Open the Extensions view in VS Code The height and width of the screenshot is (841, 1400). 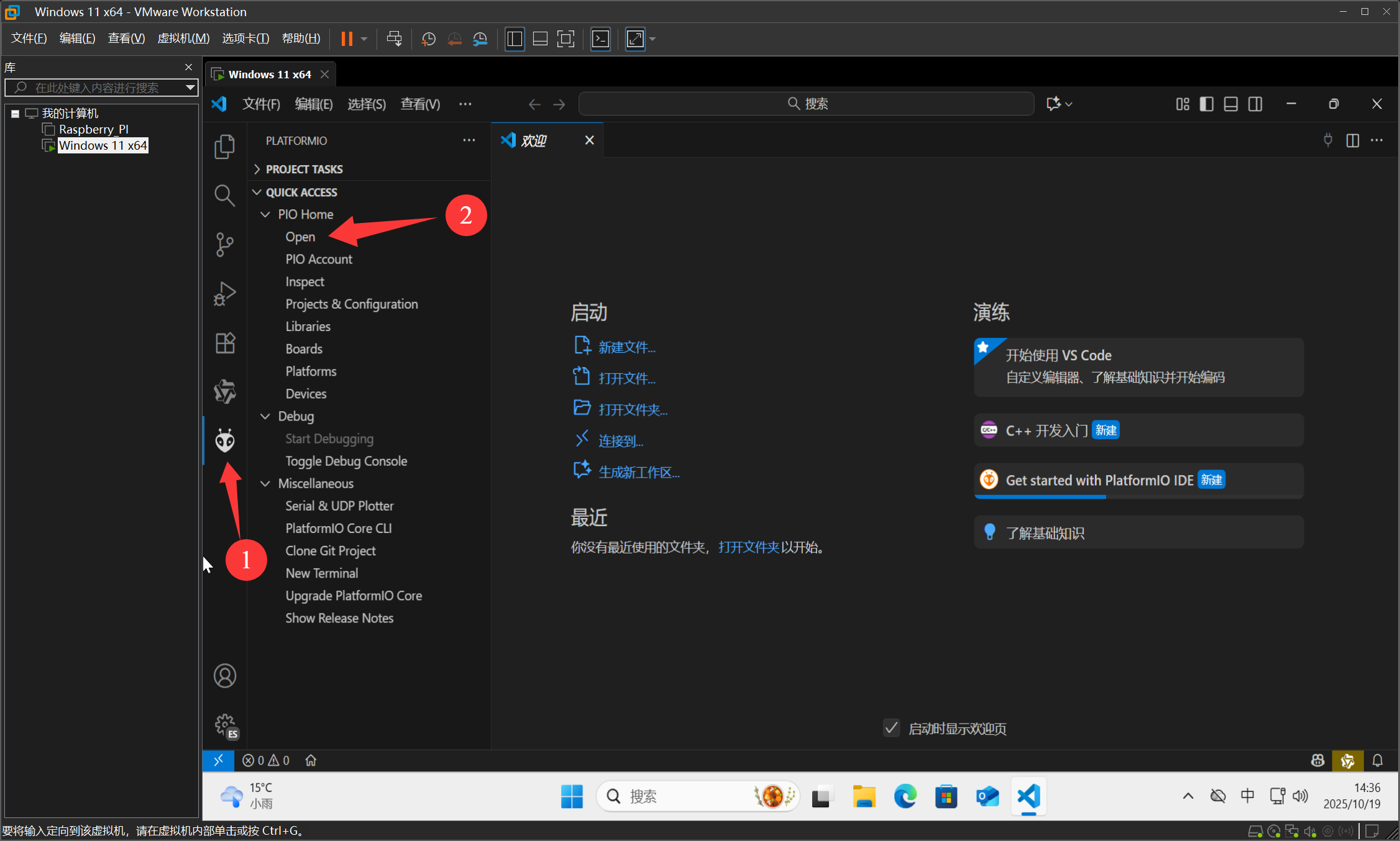pos(224,342)
